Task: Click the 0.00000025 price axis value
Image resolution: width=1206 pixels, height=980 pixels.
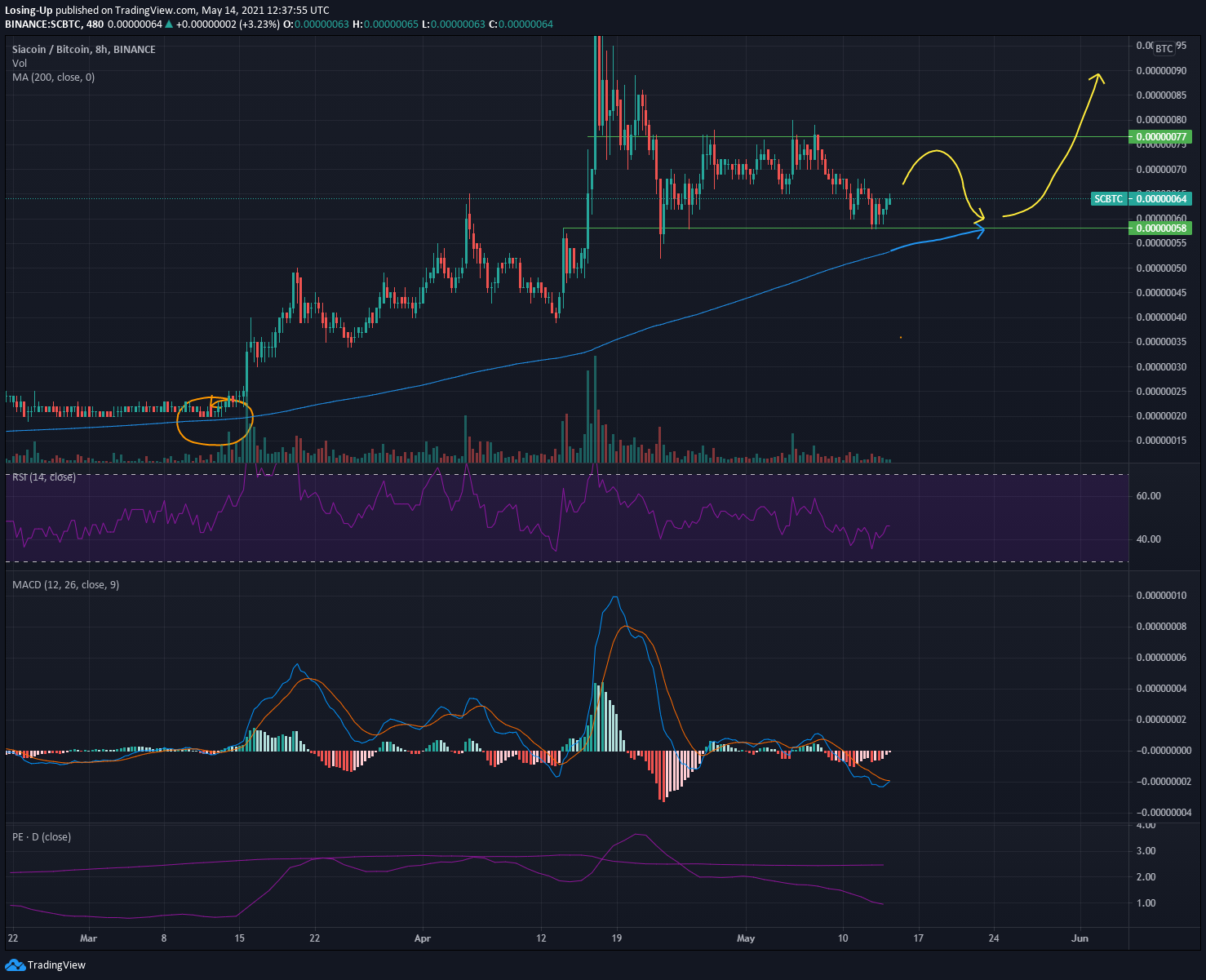Action: pyautogui.click(x=1161, y=392)
